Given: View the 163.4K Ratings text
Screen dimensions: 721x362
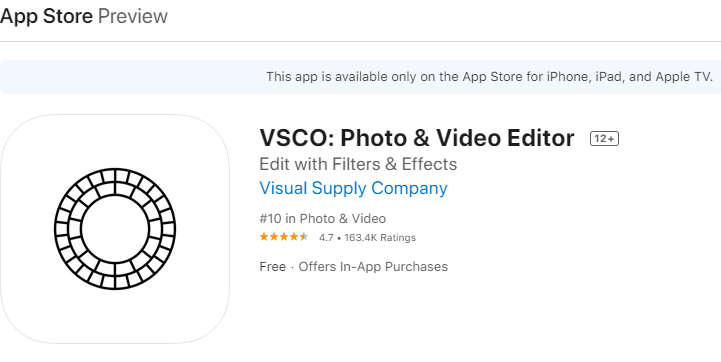Looking at the screenshot, I should 380,238.
